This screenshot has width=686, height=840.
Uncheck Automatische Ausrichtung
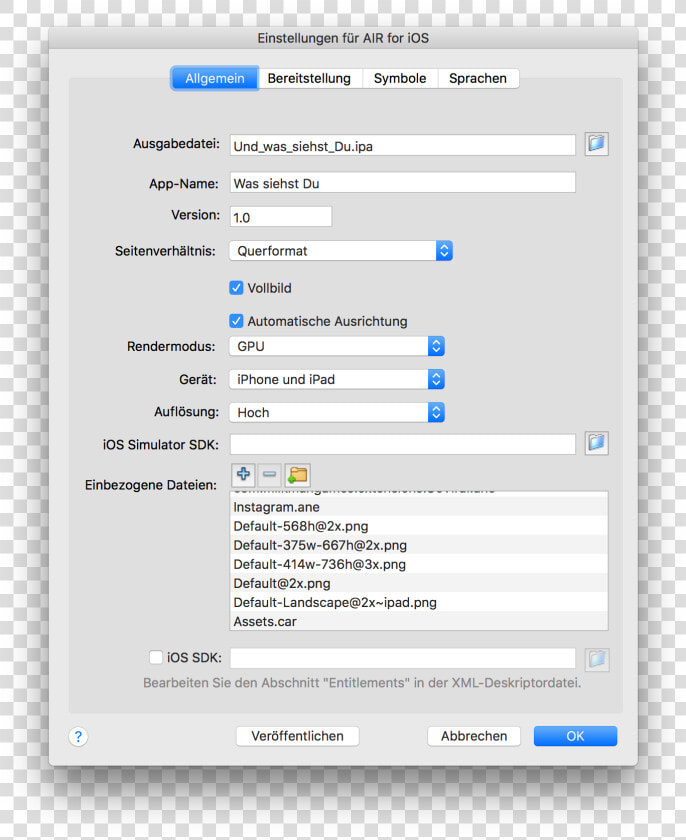(x=236, y=321)
